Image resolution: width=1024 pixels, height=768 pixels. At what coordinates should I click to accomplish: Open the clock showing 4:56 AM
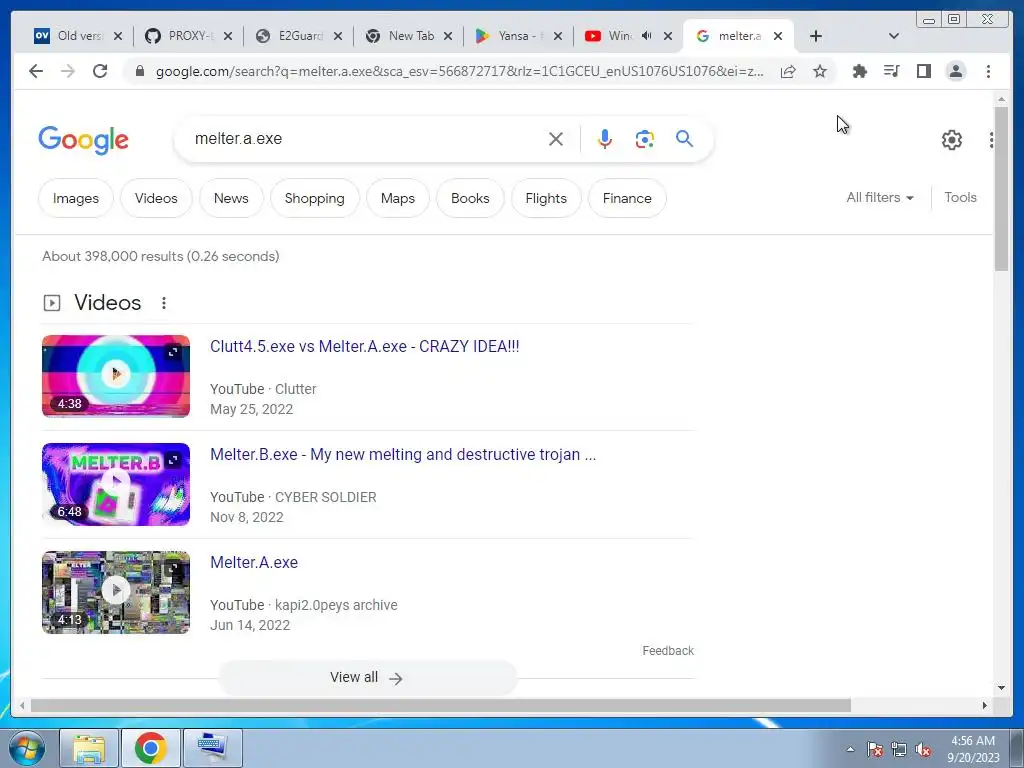[x=973, y=748]
